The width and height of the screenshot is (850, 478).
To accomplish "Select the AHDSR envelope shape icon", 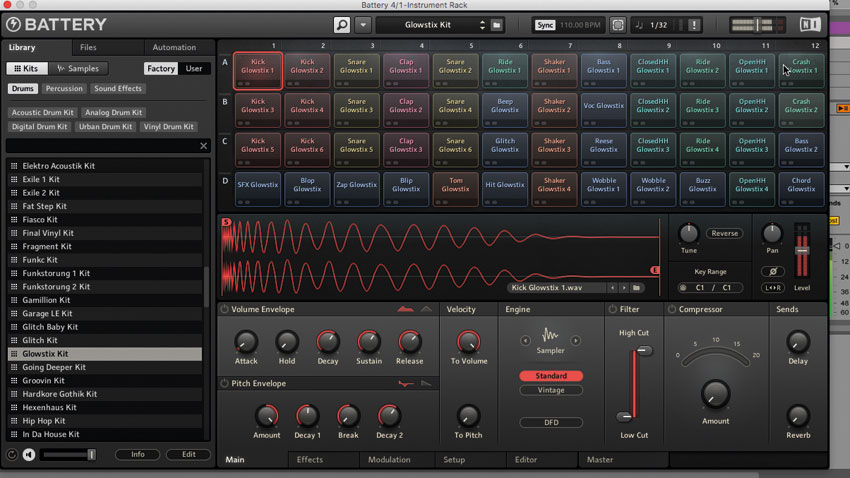I will tap(405, 309).
